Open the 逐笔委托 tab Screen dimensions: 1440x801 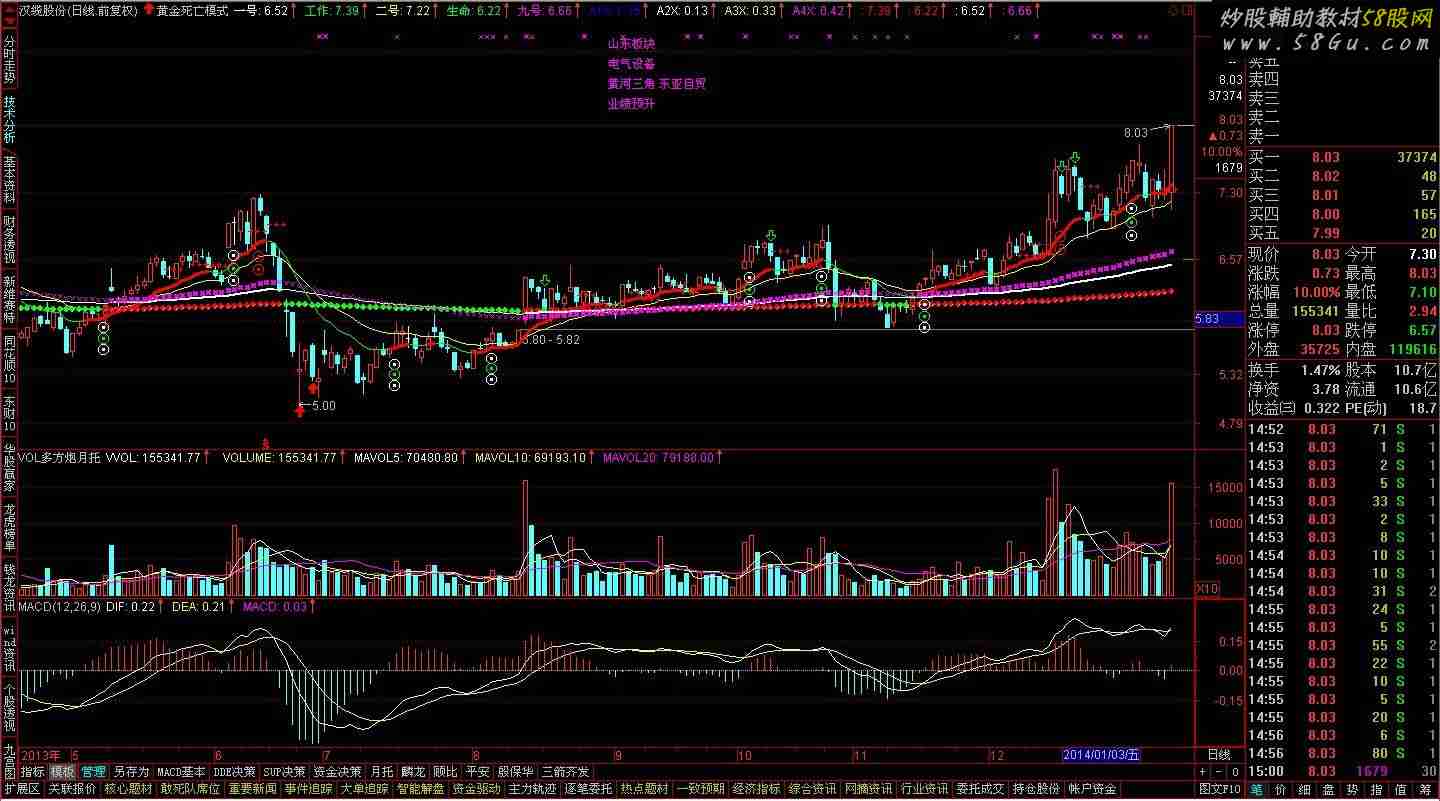[588, 789]
